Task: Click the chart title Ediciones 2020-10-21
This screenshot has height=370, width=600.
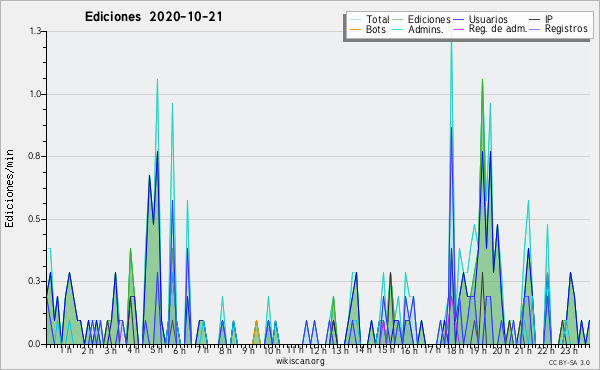Action: click(x=153, y=16)
